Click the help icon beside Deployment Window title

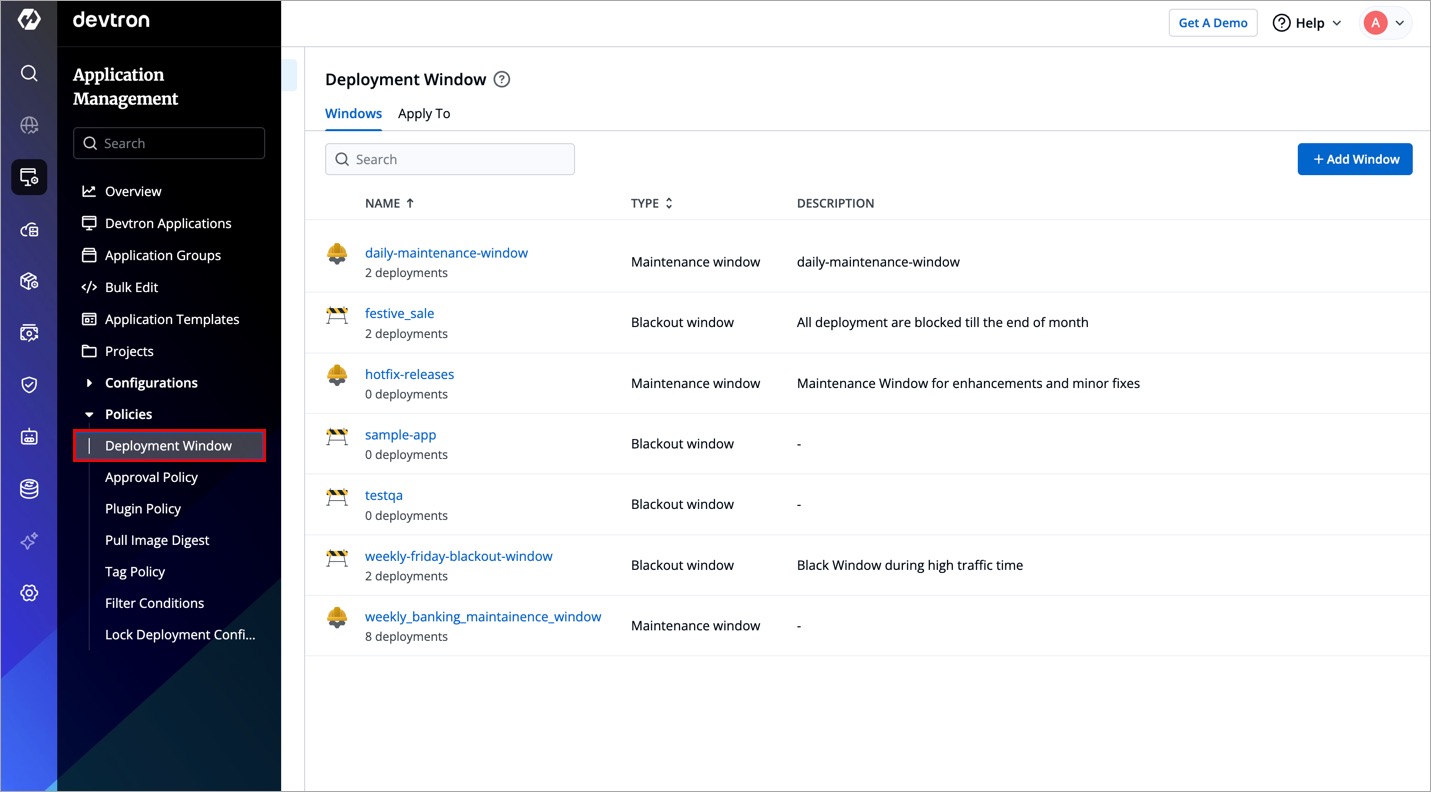click(502, 80)
